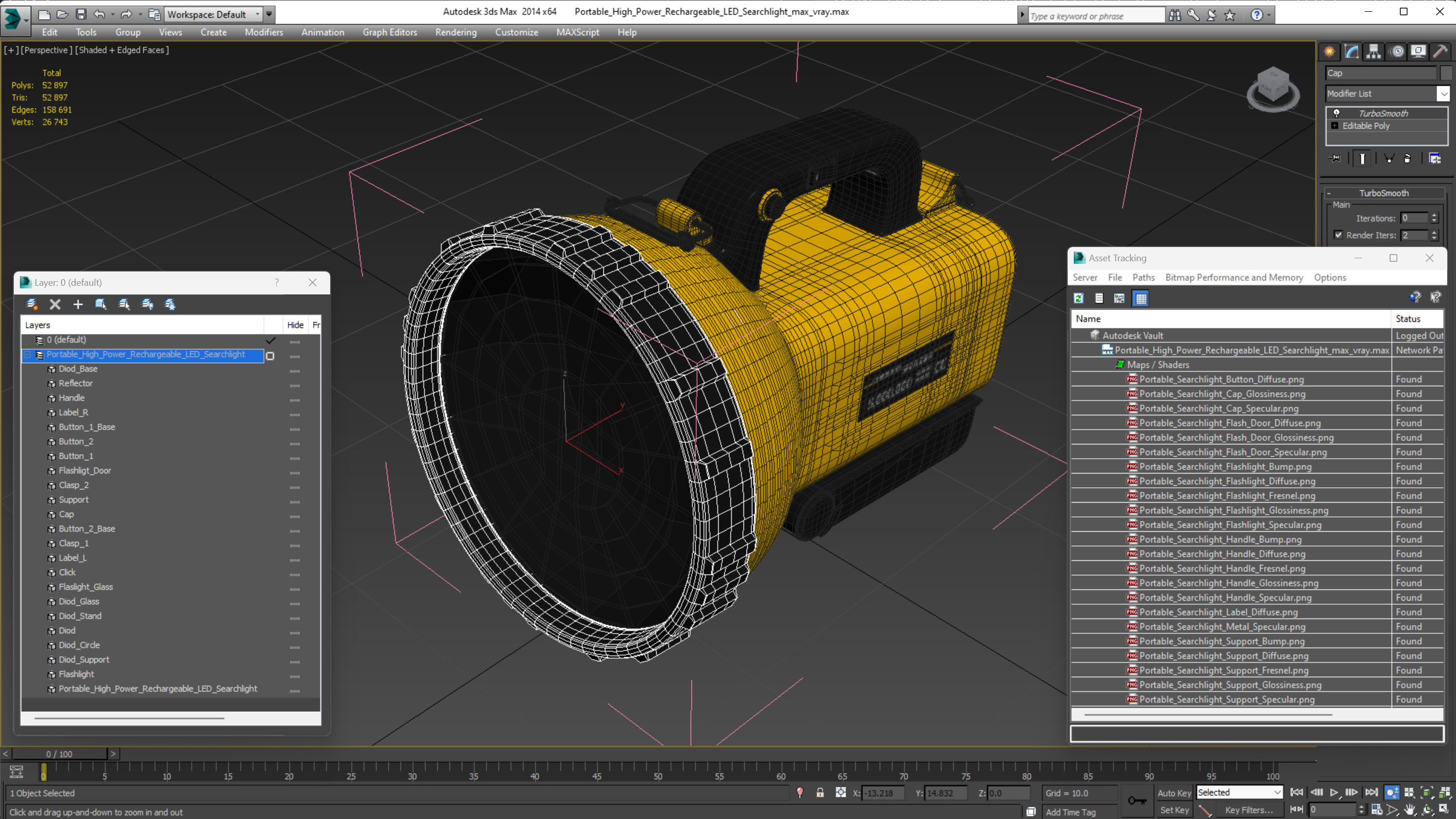The width and height of the screenshot is (1456, 819).
Task: Open the Display command panel tab
Action: (x=1418, y=52)
